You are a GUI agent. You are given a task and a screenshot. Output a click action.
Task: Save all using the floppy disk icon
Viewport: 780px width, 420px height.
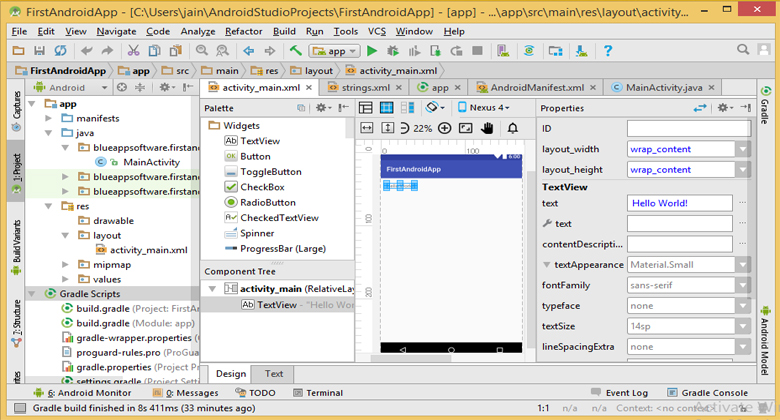(39, 51)
